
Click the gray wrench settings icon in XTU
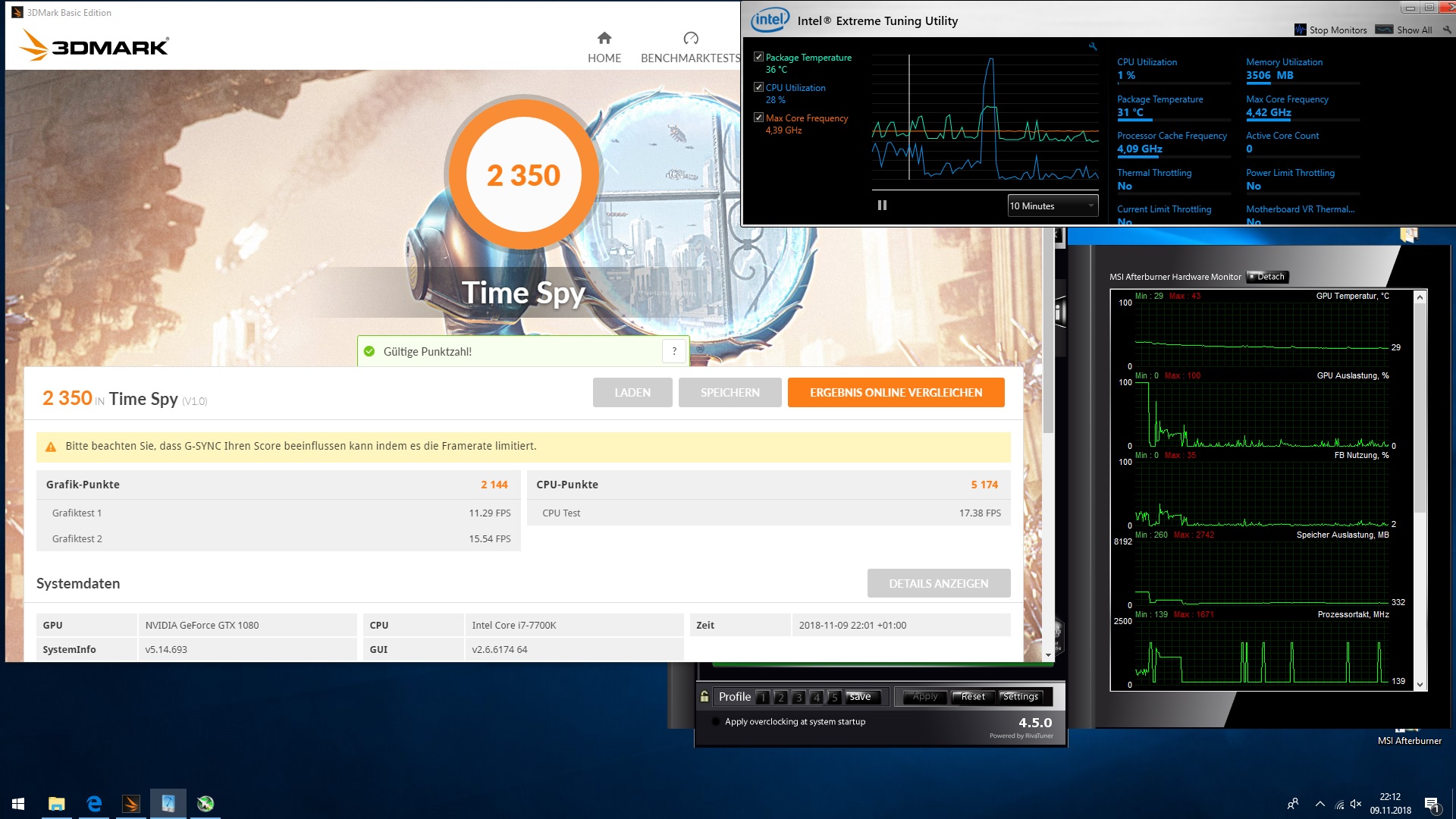pyautogui.click(x=1447, y=30)
